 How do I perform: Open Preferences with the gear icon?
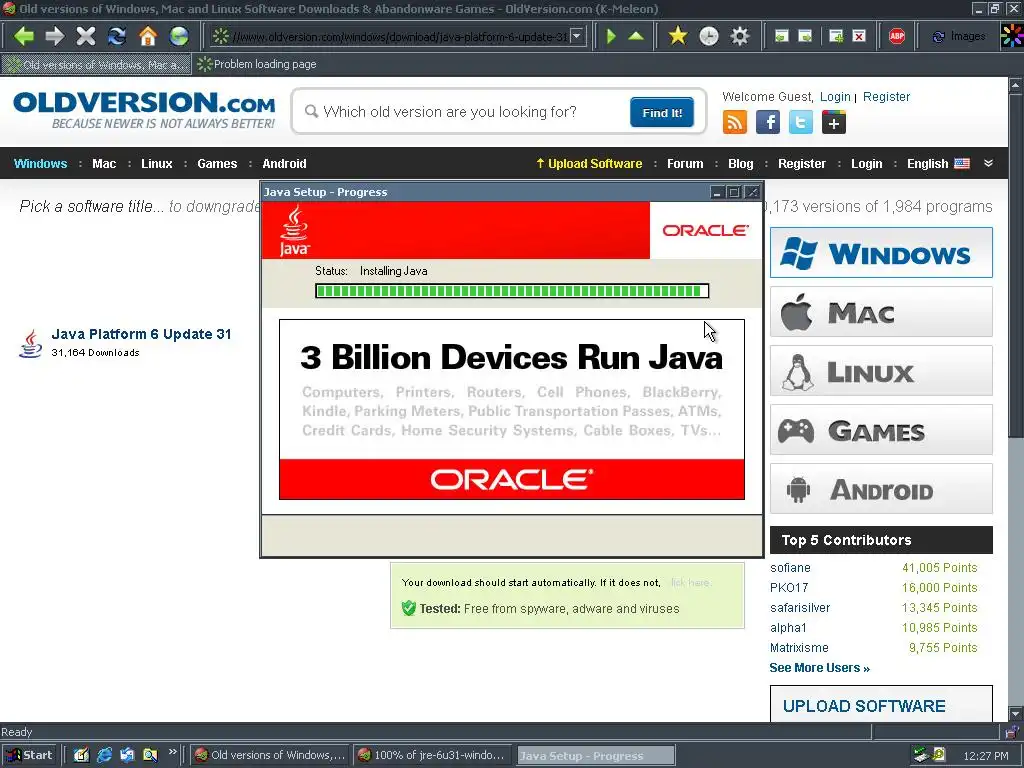739,36
